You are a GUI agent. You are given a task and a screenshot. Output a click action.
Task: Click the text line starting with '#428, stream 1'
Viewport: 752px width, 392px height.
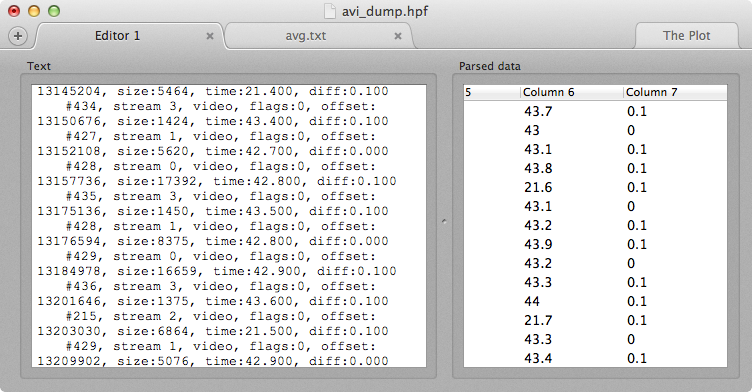[221, 226]
